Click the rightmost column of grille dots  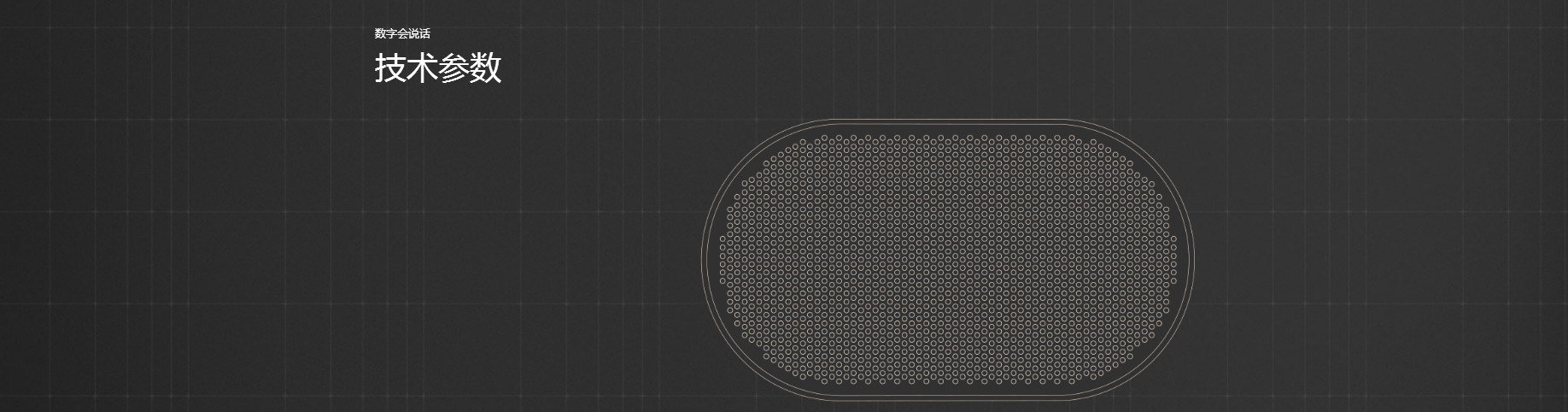coord(1173,258)
